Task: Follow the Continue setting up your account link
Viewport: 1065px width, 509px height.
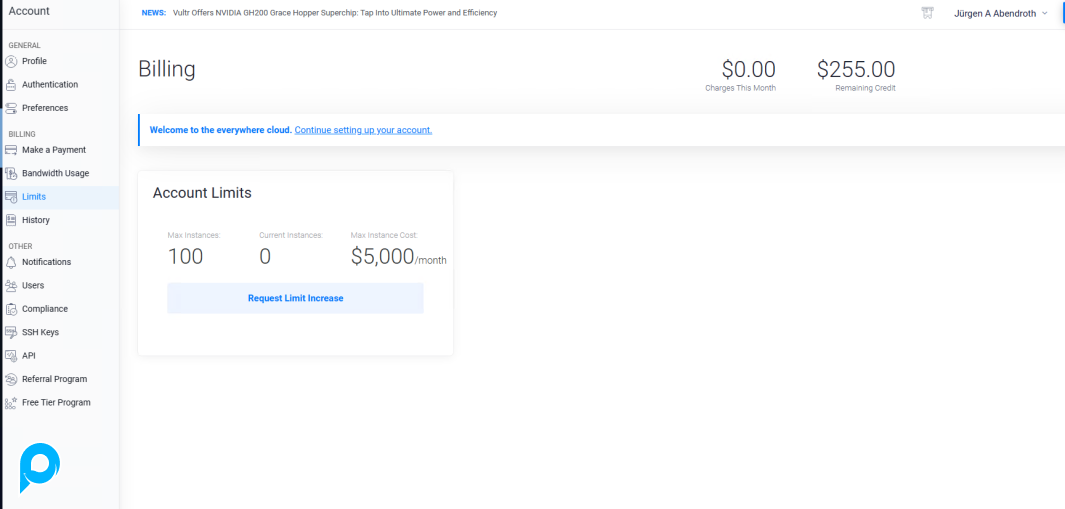Action: (363, 130)
